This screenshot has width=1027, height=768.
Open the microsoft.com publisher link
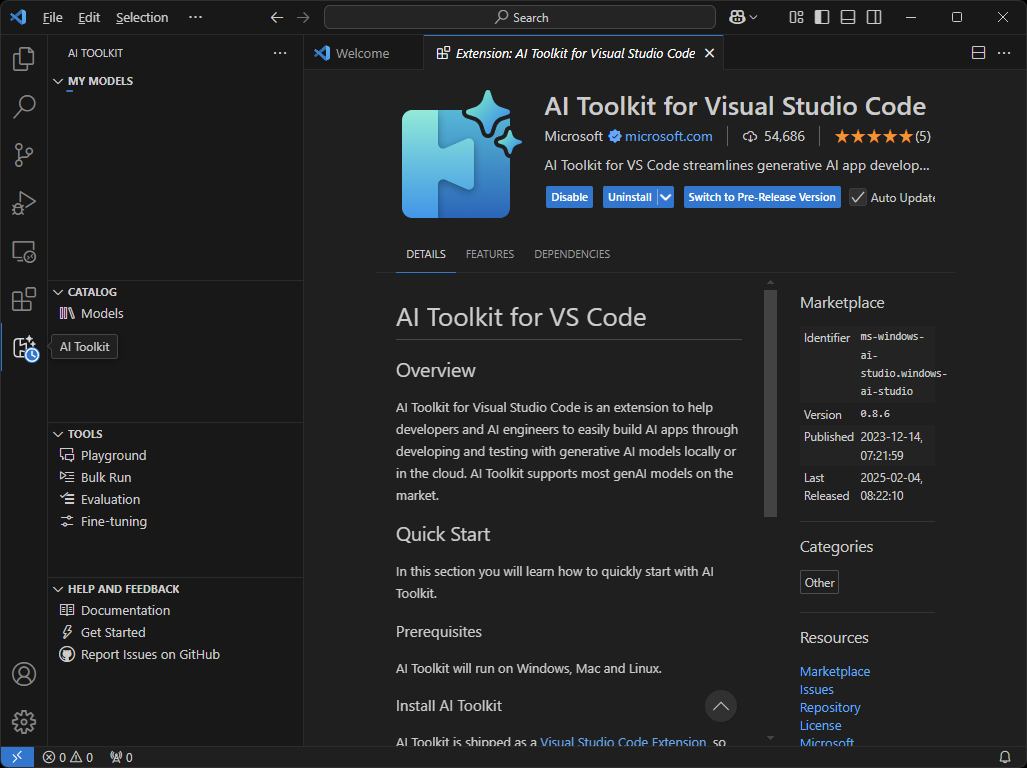(668, 136)
